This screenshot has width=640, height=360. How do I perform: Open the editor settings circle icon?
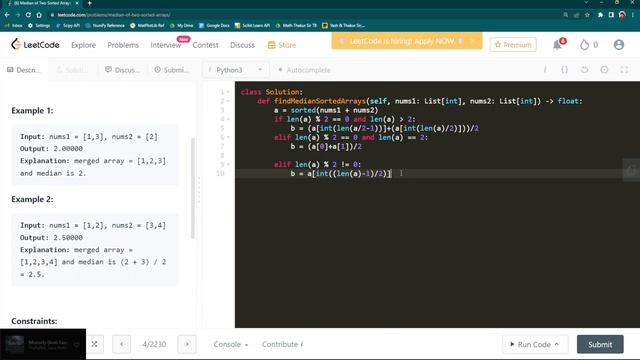tap(604, 70)
